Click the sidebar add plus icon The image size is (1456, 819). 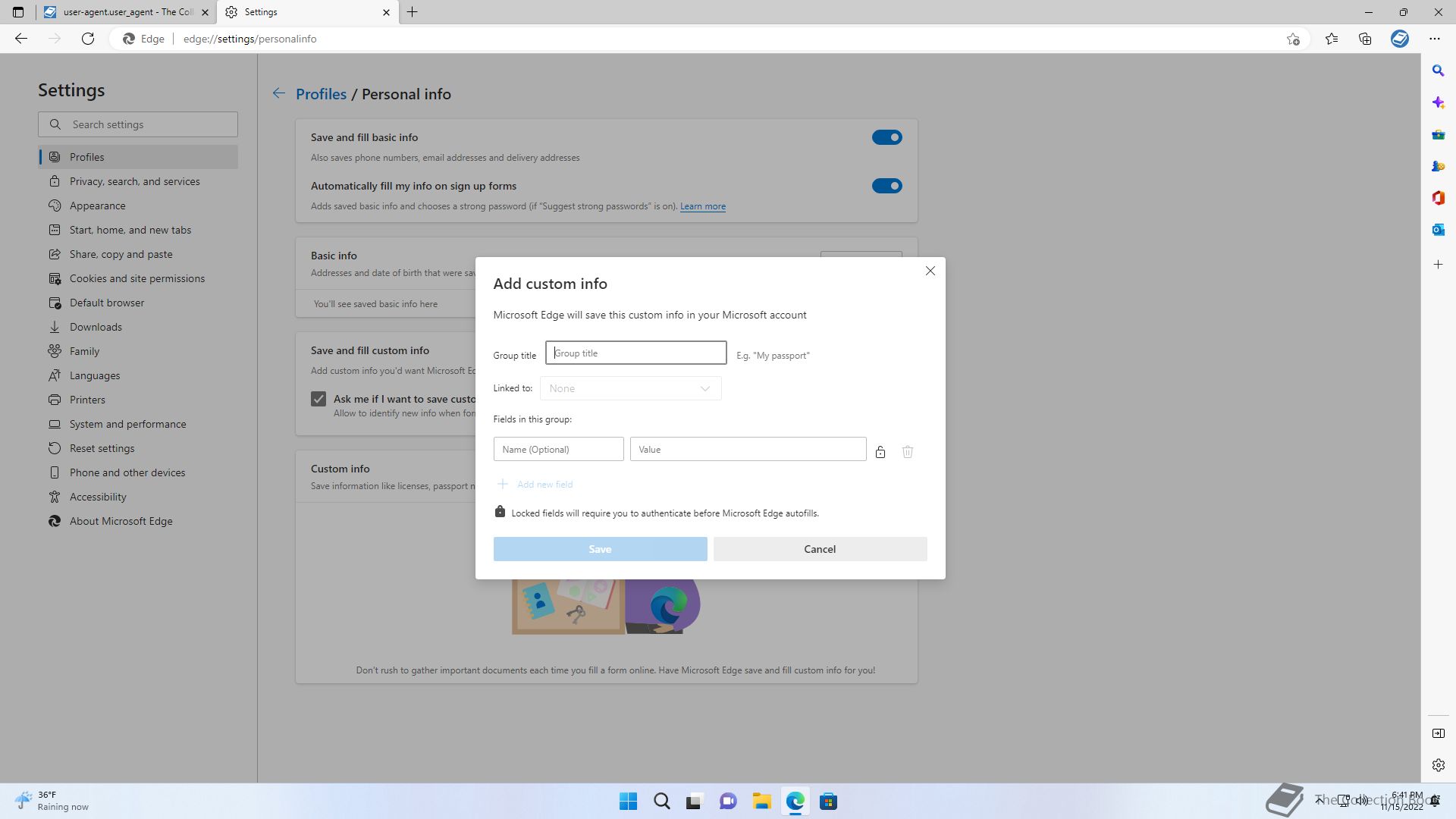pos(1438,265)
